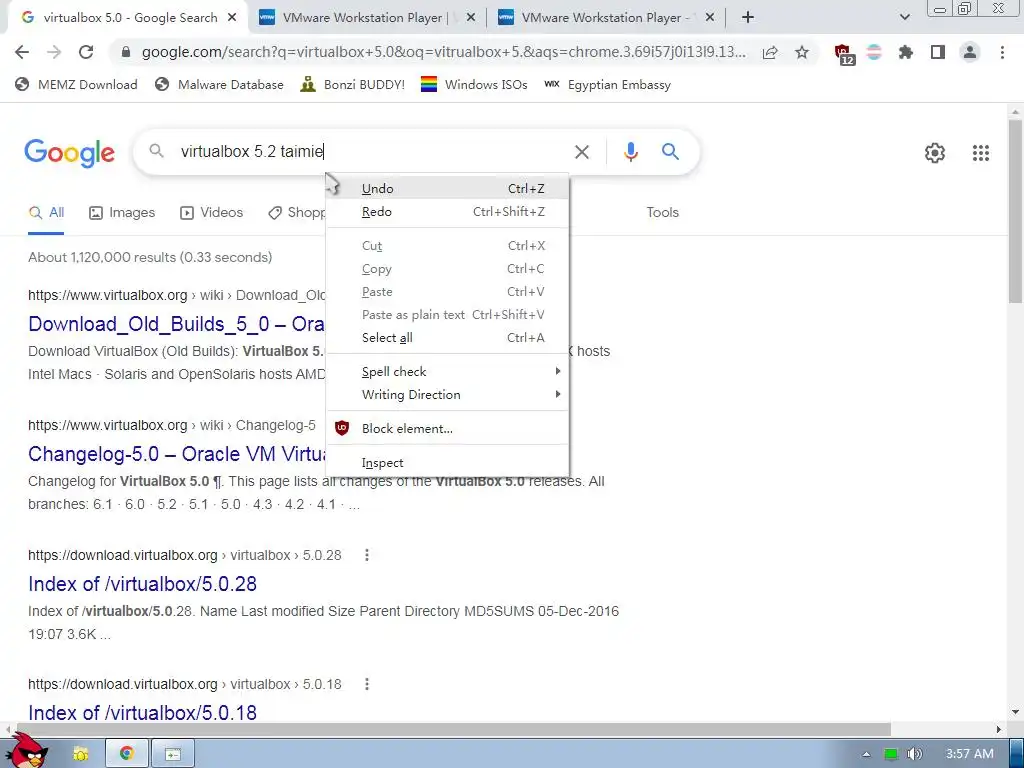Expand the Writing Direction submenu
The width and height of the screenshot is (1024, 768).
point(447,394)
